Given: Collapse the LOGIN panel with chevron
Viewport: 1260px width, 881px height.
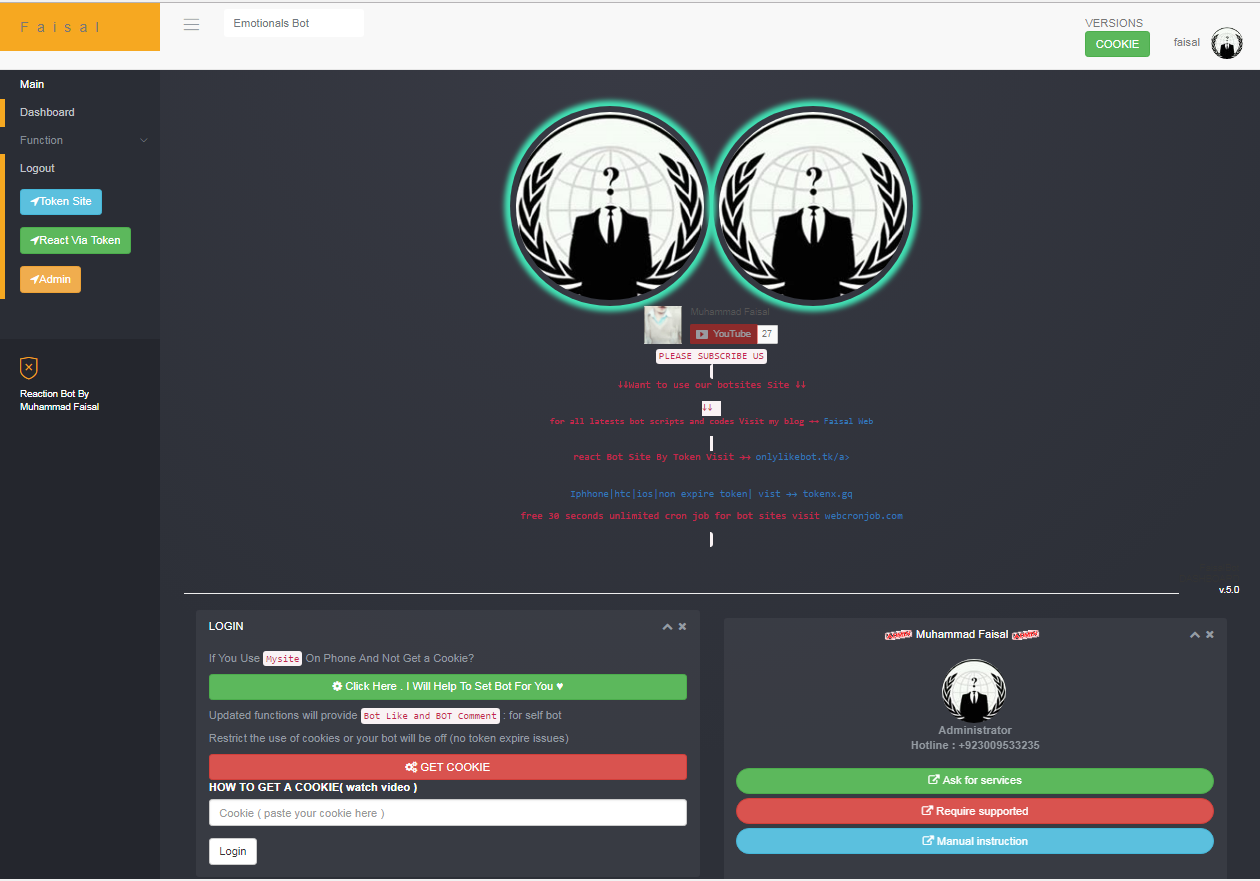Looking at the screenshot, I should 667,627.
